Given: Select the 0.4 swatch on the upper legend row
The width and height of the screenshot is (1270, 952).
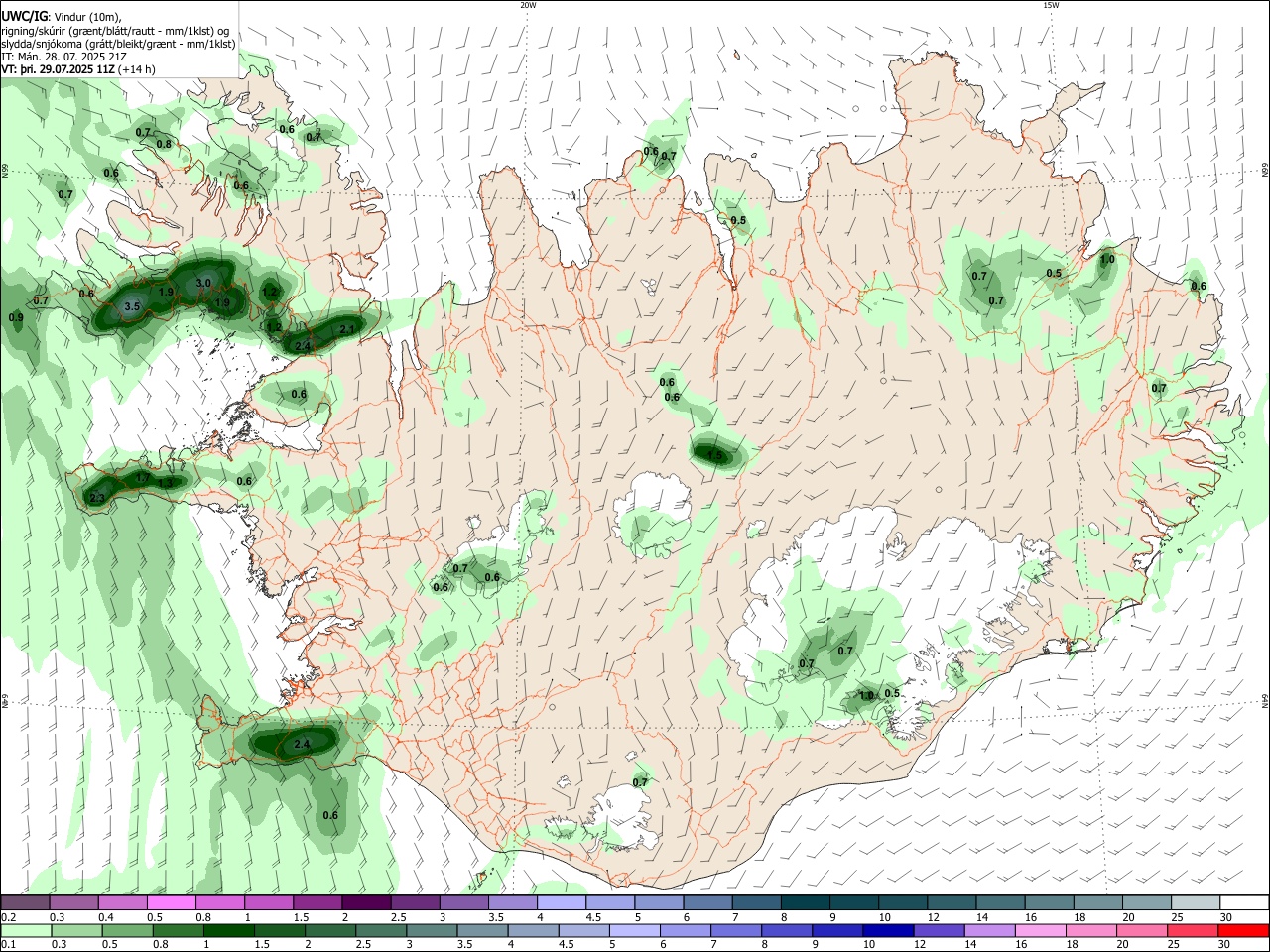Looking at the screenshot, I should click(x=124, y=903).
